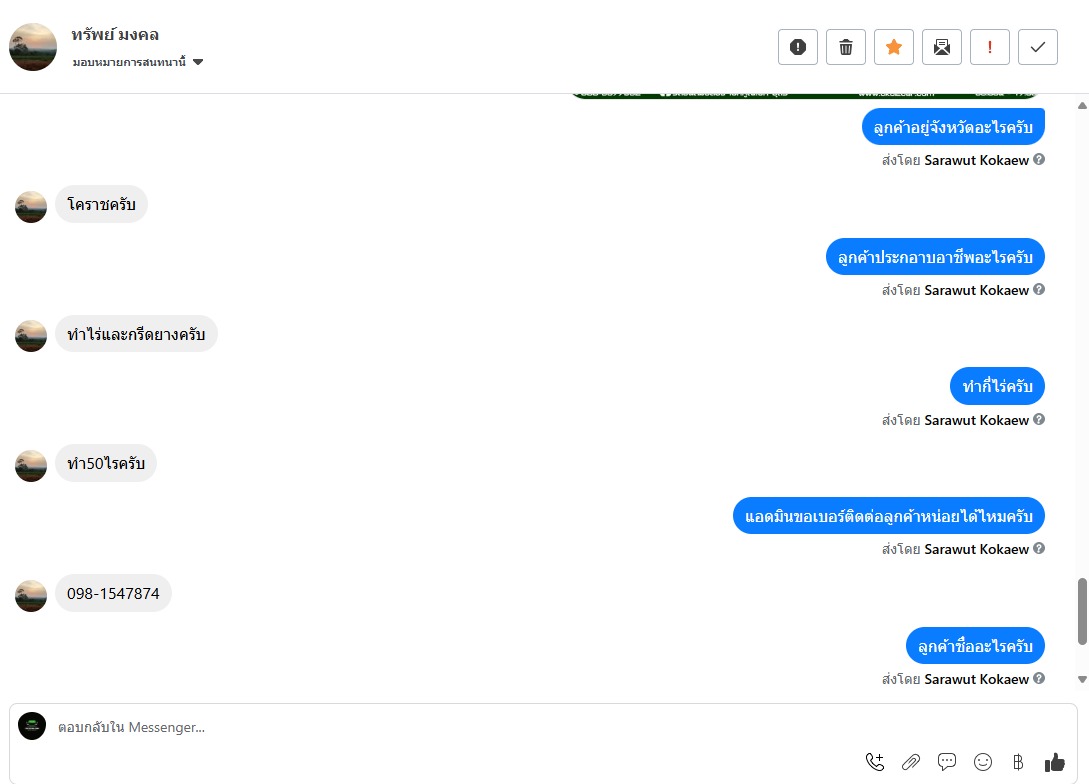The height and width of the screenshot is (784, 1089).
Task: Click the baht payment request icon
Action: pyautogui.click(x=1018, y=762)
